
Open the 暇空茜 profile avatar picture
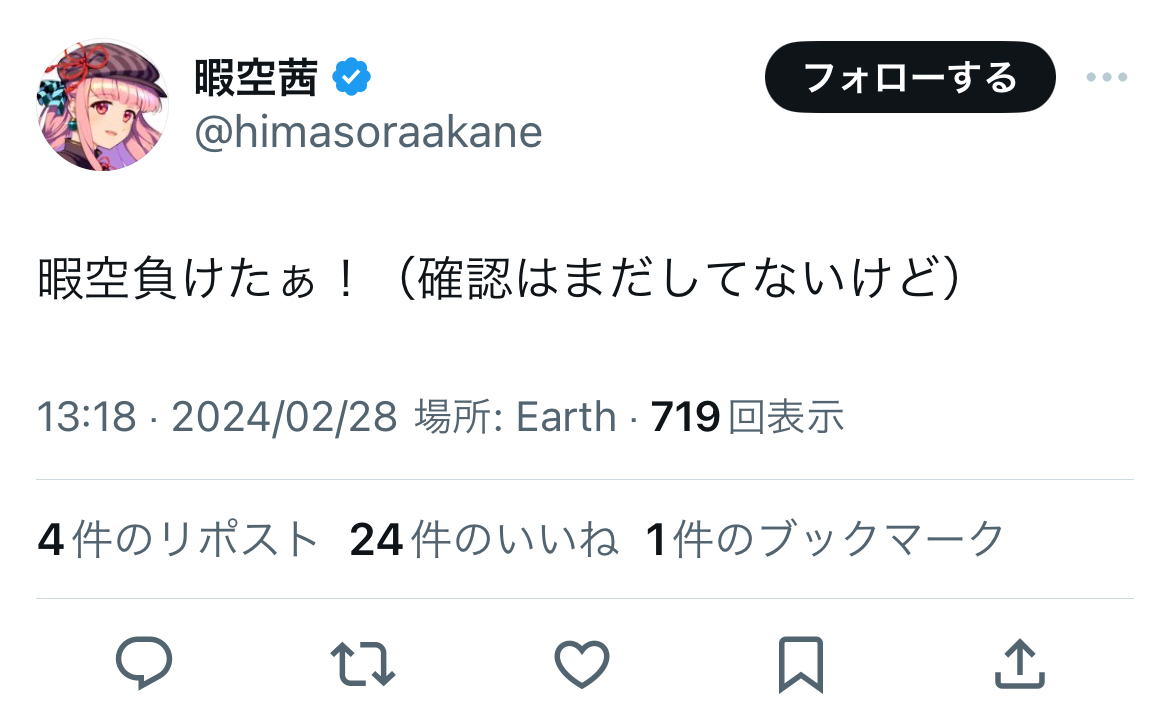coord(103,106)
